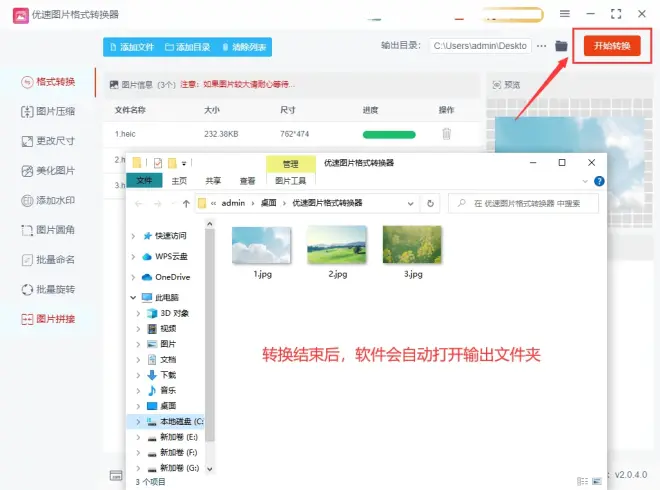Open output folder icon next to path
This screenshot has height=490, width=660.
[561, 45]
